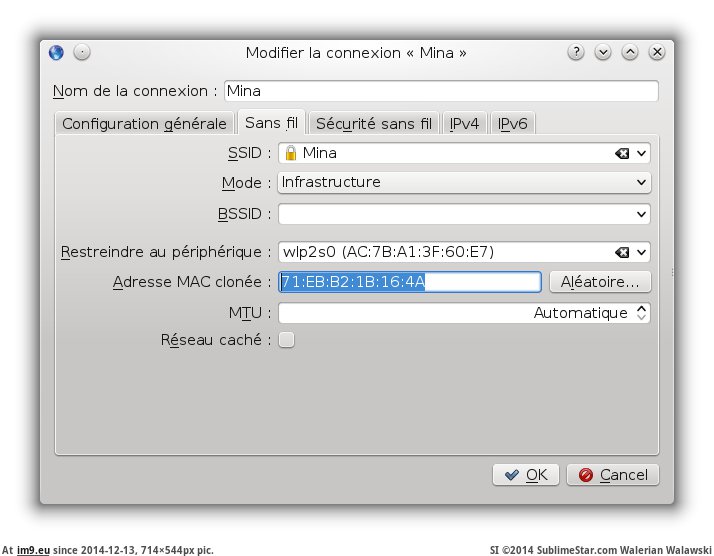Screen dimensions: 714x556
Task: Expand the SSID dropdown arrow
Action: click(641, 153)
